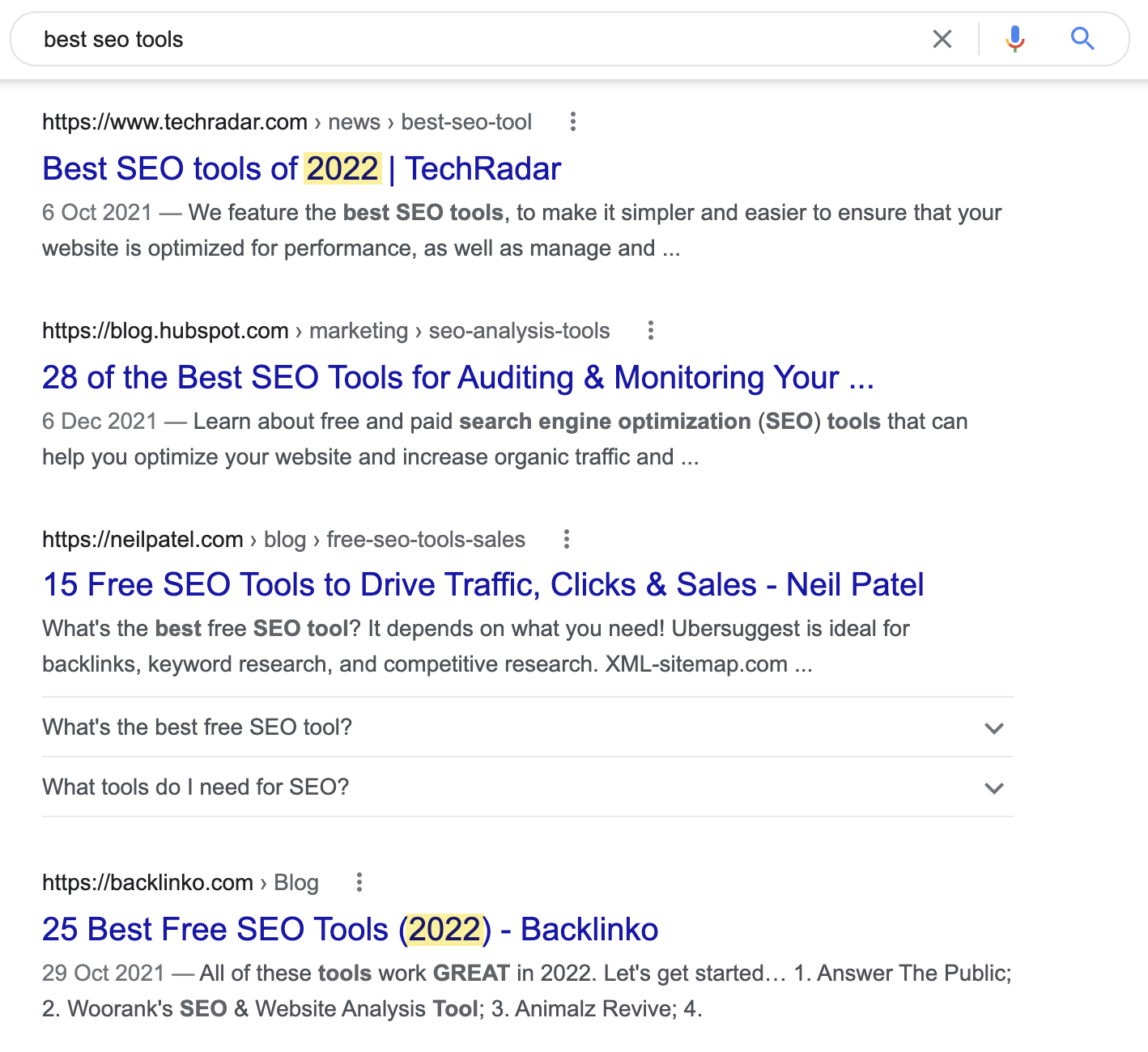
Task: Open "25 Best Free SEO Tools (2022)" from Backlinko
Action: click(x=350, y=929)
